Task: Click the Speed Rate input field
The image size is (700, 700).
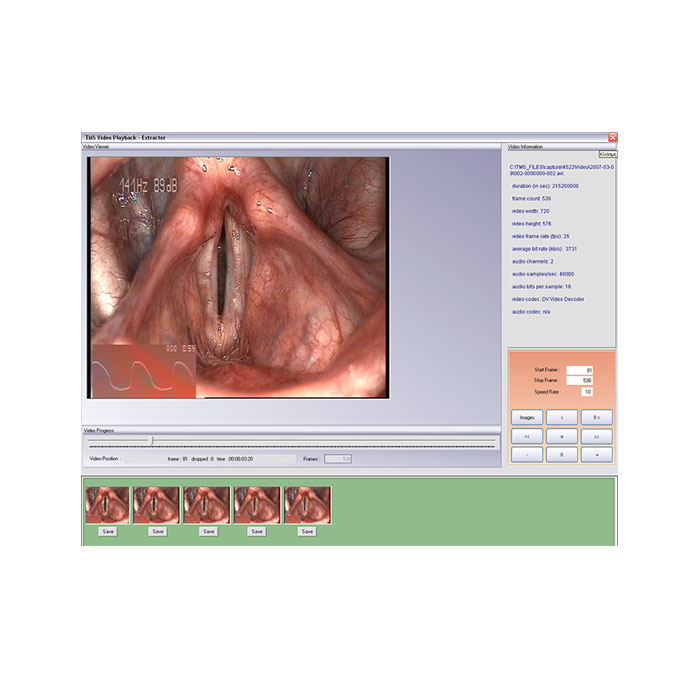Action: [587, 392]
